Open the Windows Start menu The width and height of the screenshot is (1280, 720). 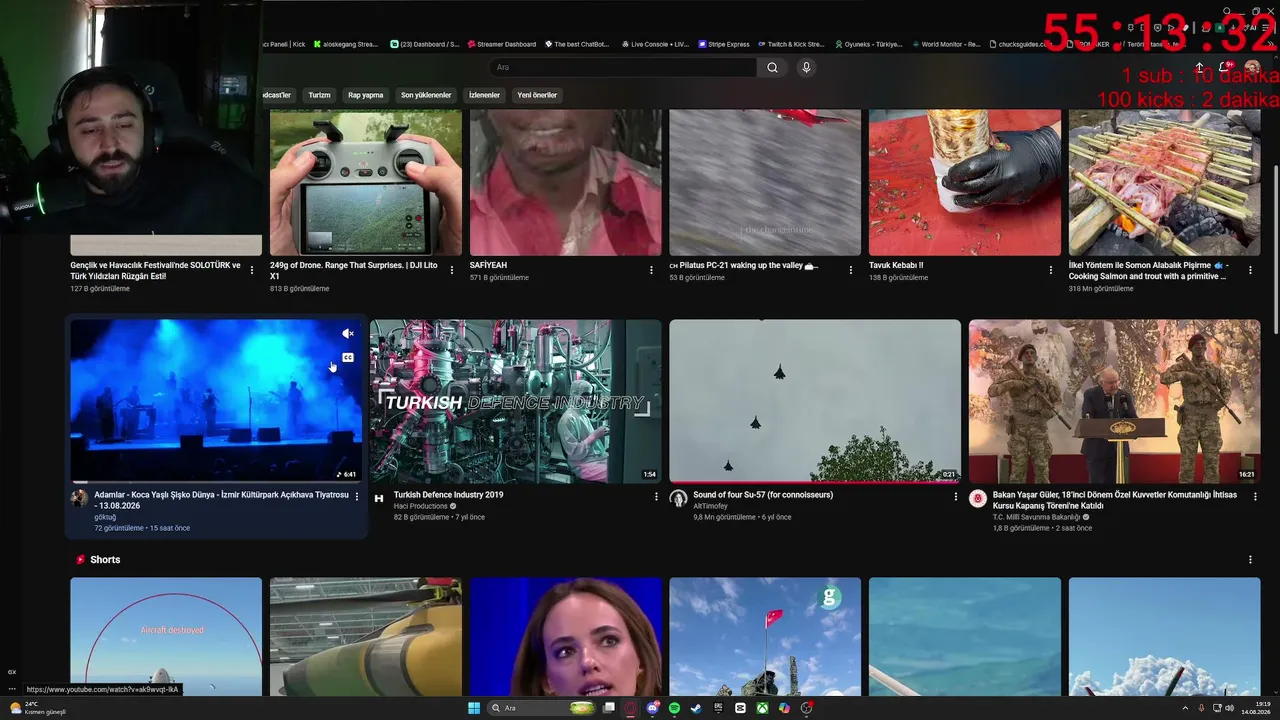pos(474,708)
